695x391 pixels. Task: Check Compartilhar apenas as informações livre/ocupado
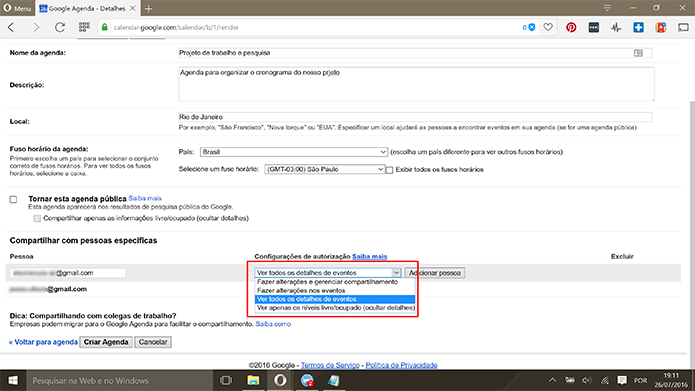point(37,218)
